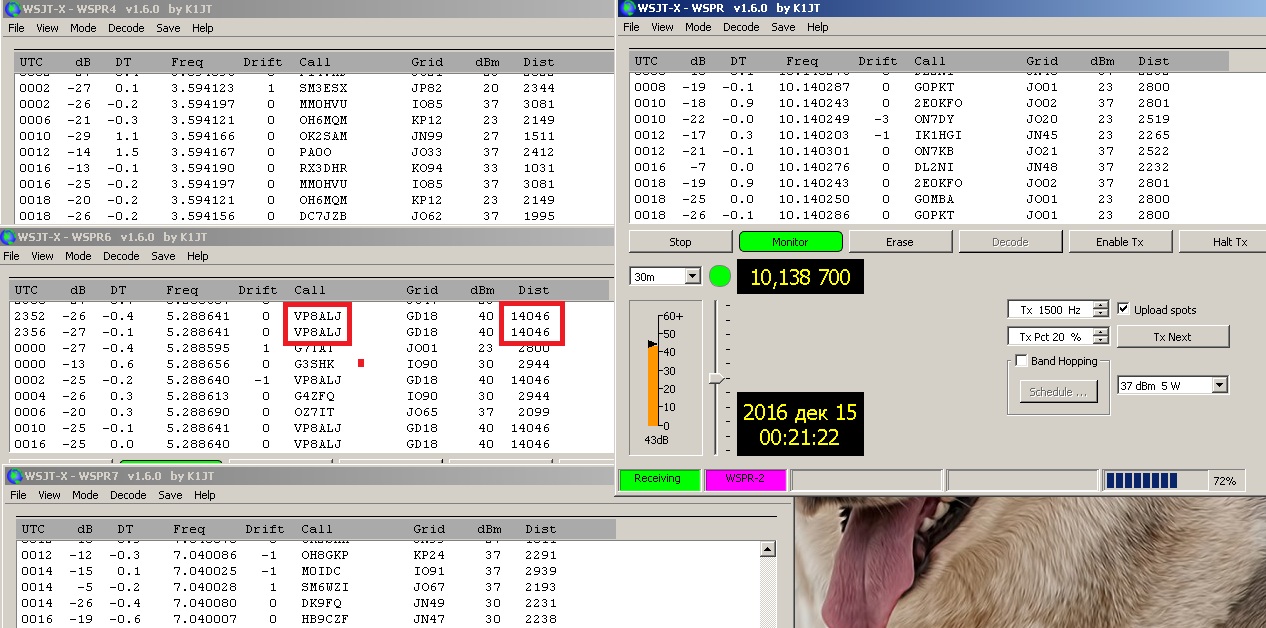Open View menu in the WSPR7 window
The image size is (1266, 628).
[x=50, y=495]
